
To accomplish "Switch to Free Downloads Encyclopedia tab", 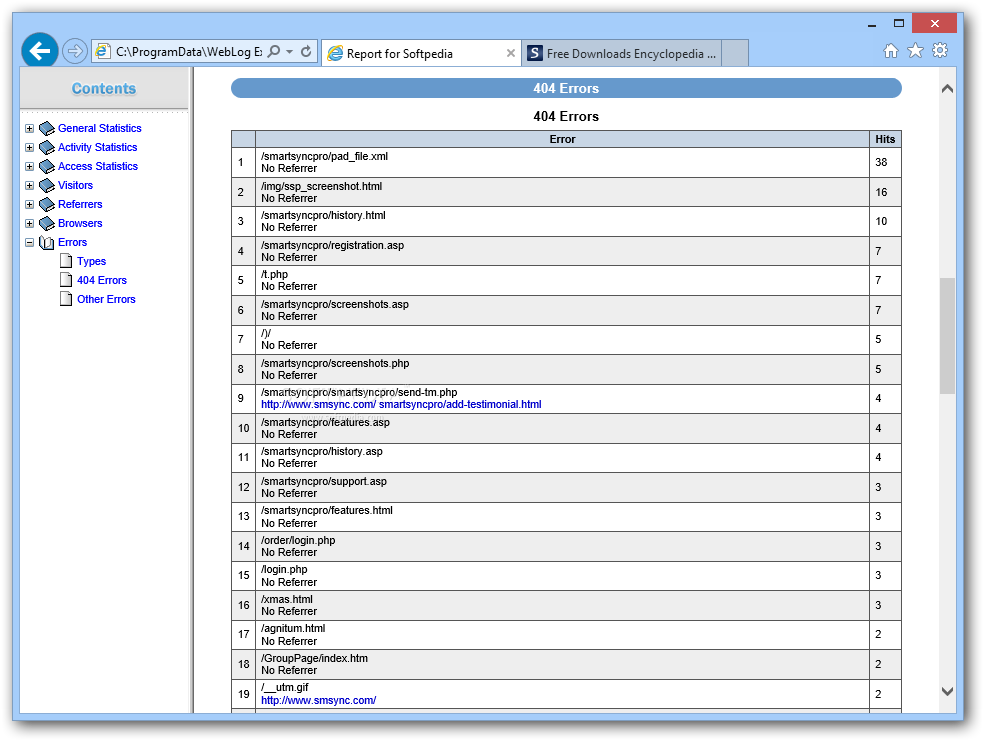I will pos(621,53).
